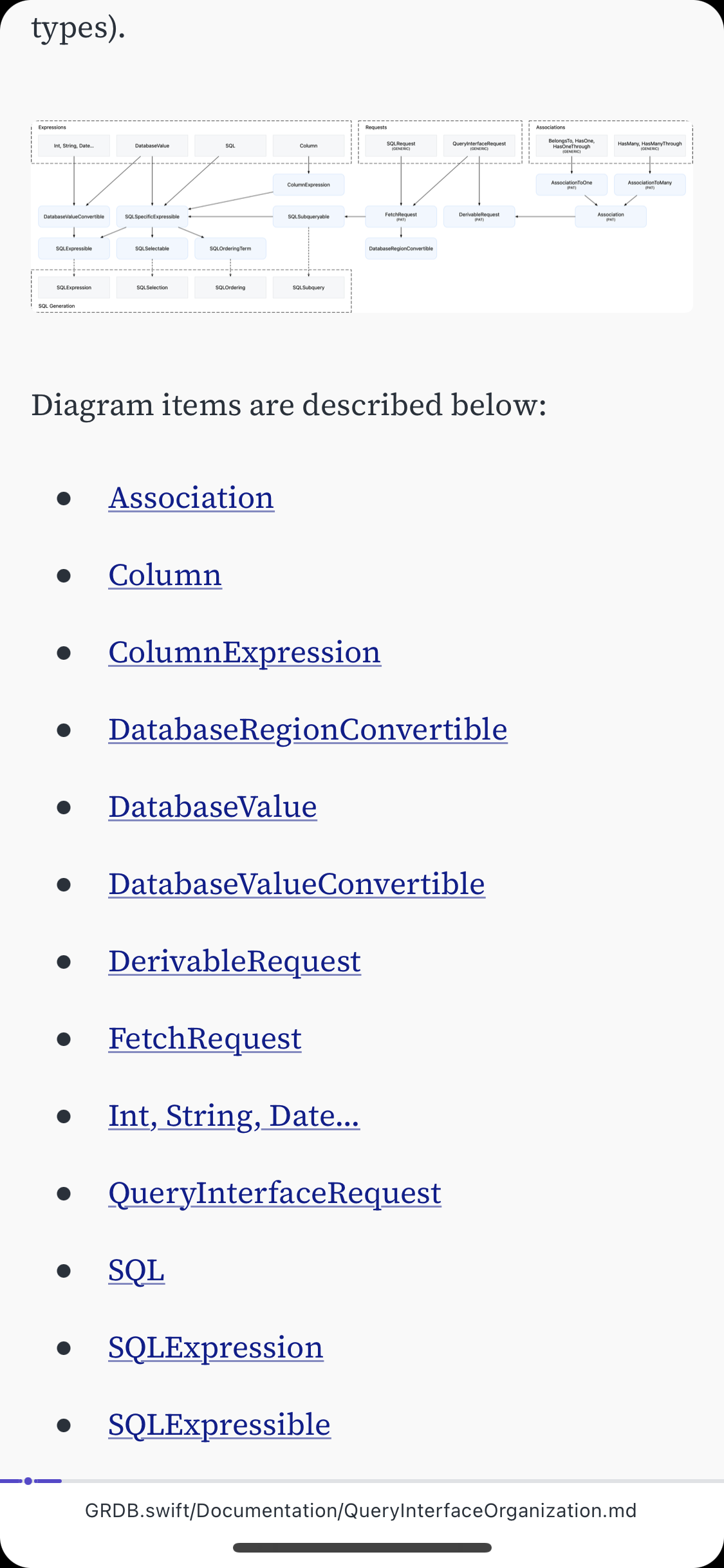Click the SQL link in the list
Screen dimensions: 724x1568
(x=136, y=1271)
